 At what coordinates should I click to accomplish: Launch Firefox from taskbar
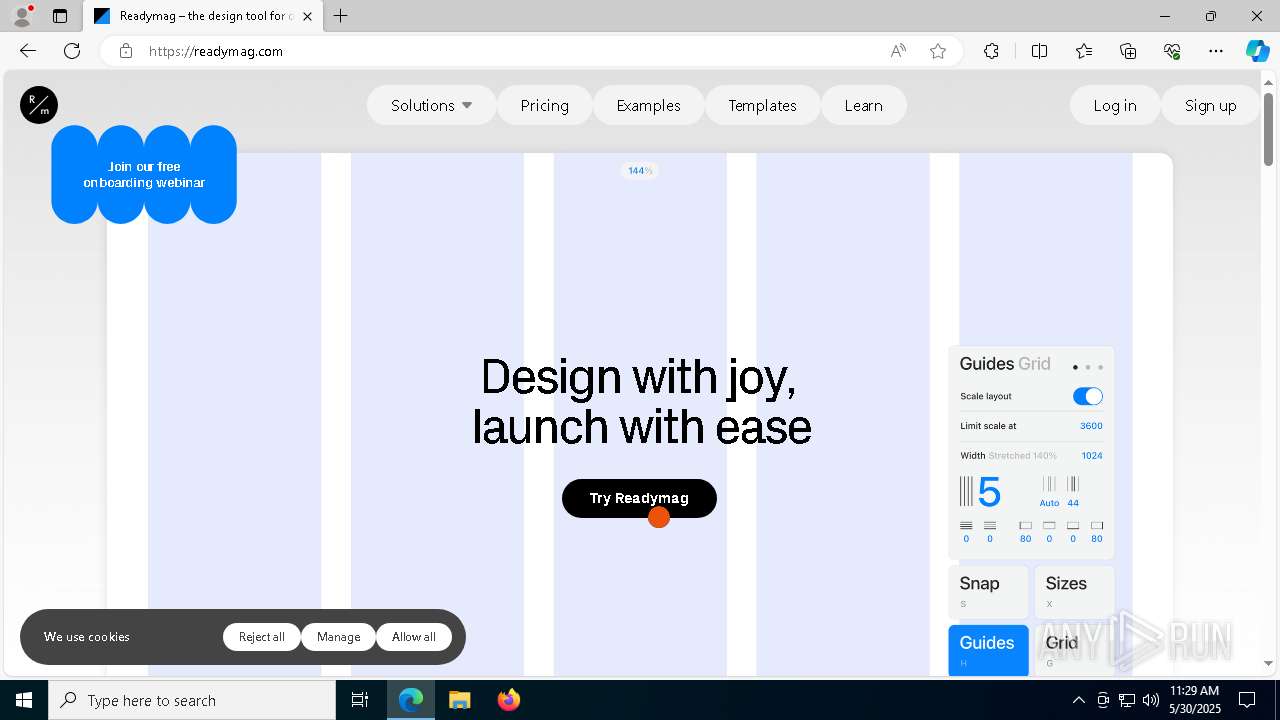(x=508, y=700)
